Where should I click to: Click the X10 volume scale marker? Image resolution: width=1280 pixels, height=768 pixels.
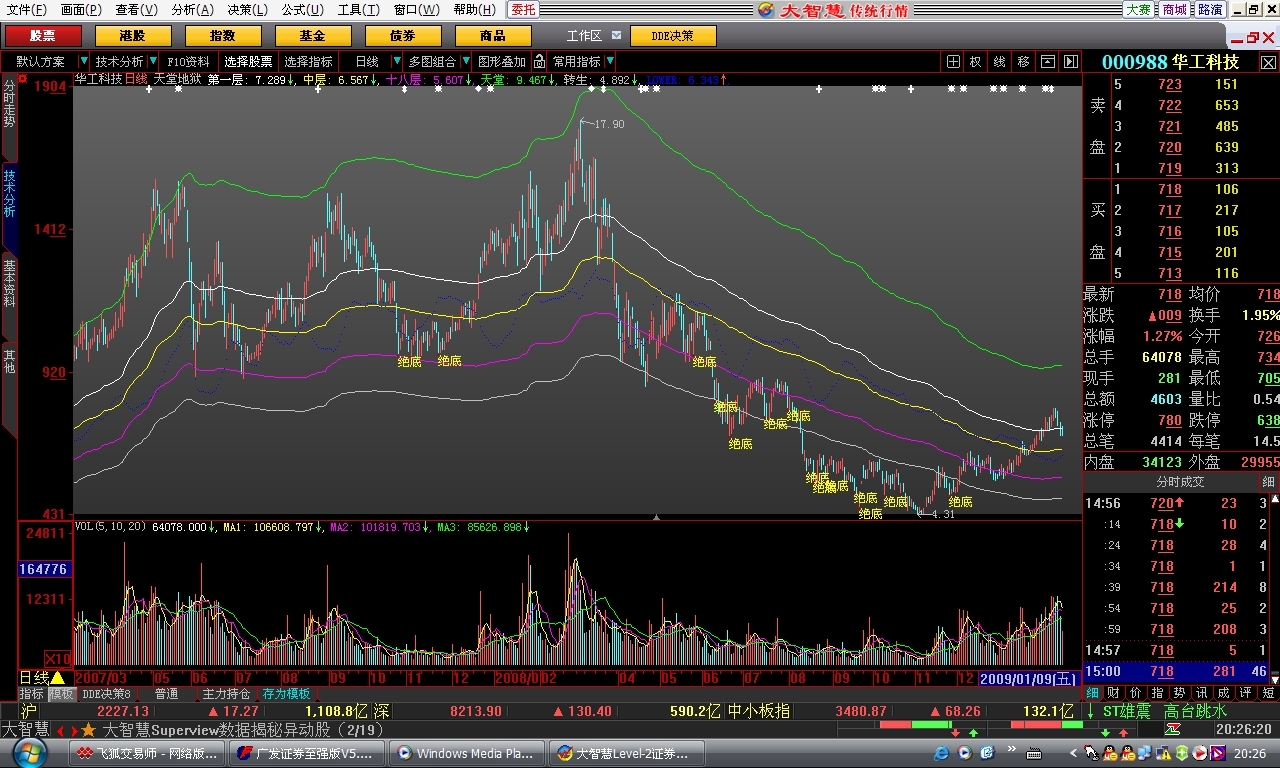(58, 659)
